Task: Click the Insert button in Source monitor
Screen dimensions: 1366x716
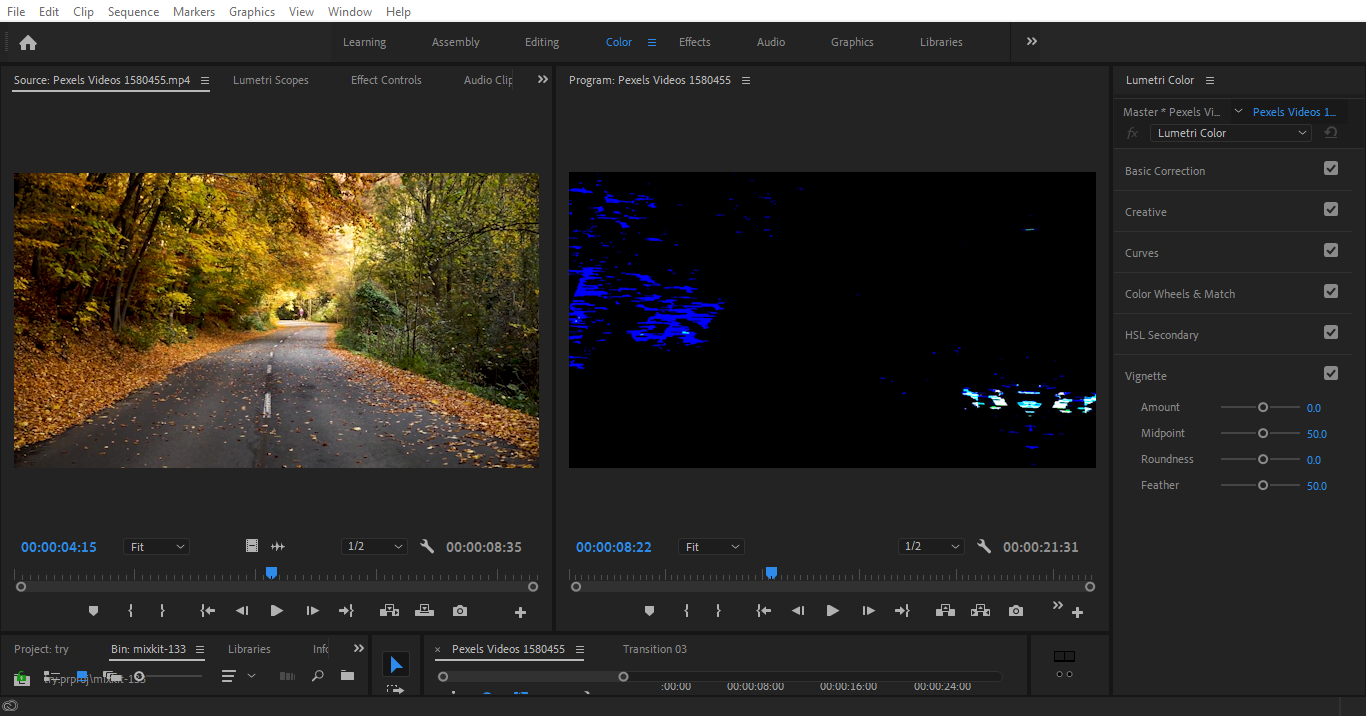Action: click(389, 611)
